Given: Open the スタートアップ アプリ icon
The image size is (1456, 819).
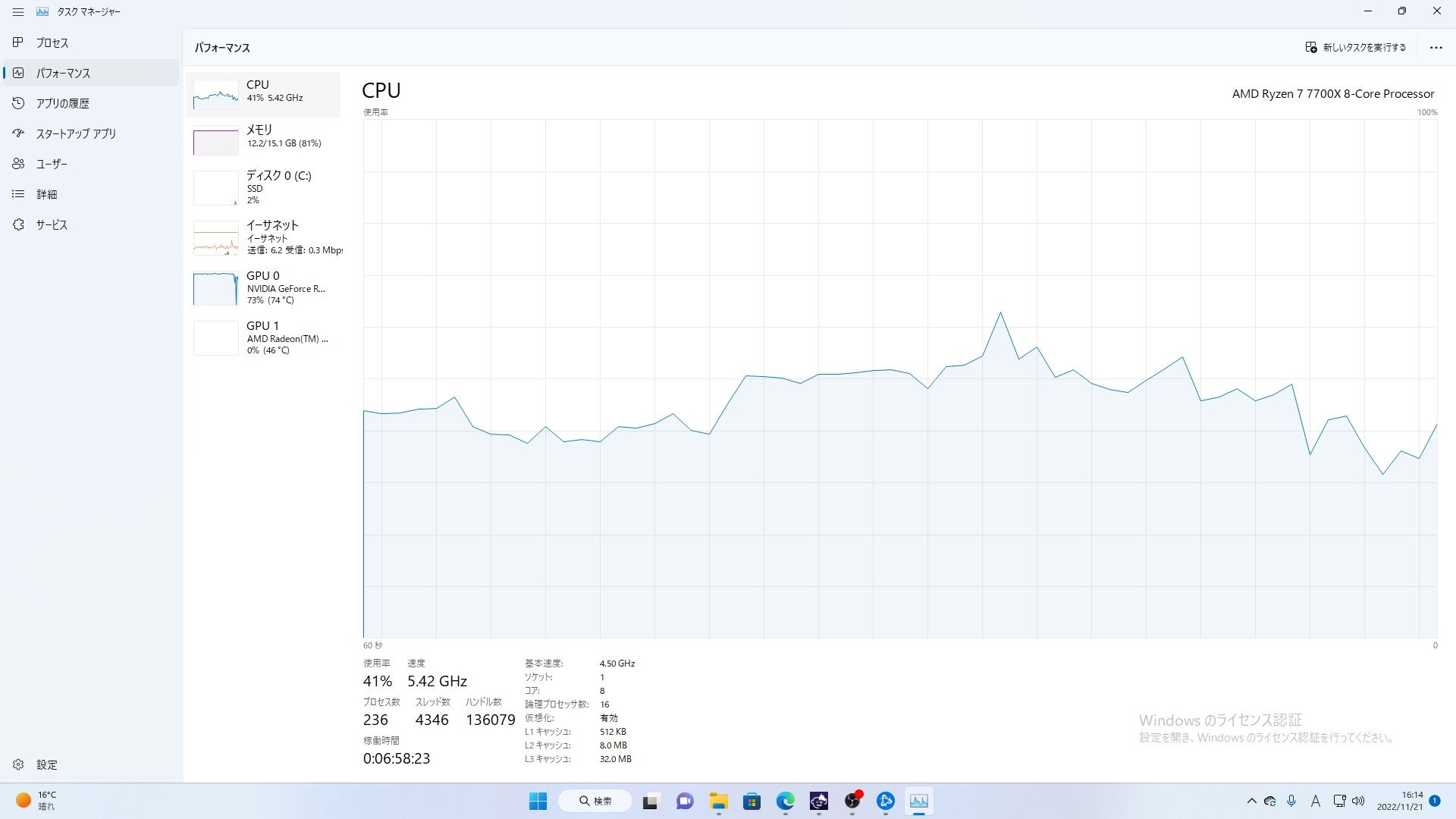Looking at the screenshot, I should (x=18, y=133).
